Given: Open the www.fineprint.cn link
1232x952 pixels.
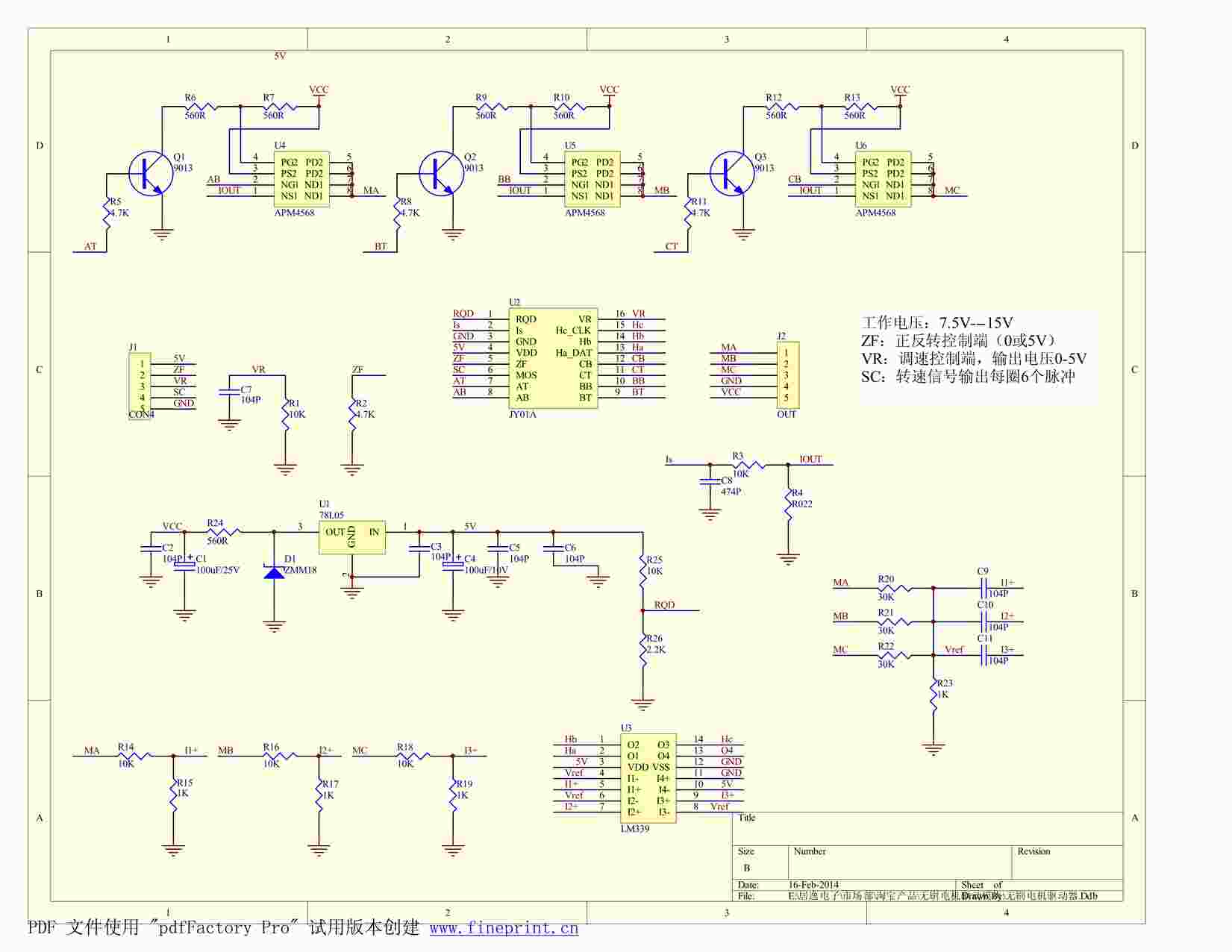Looking at the screenshot, I should pyautogui.click(x=504, y=928).
